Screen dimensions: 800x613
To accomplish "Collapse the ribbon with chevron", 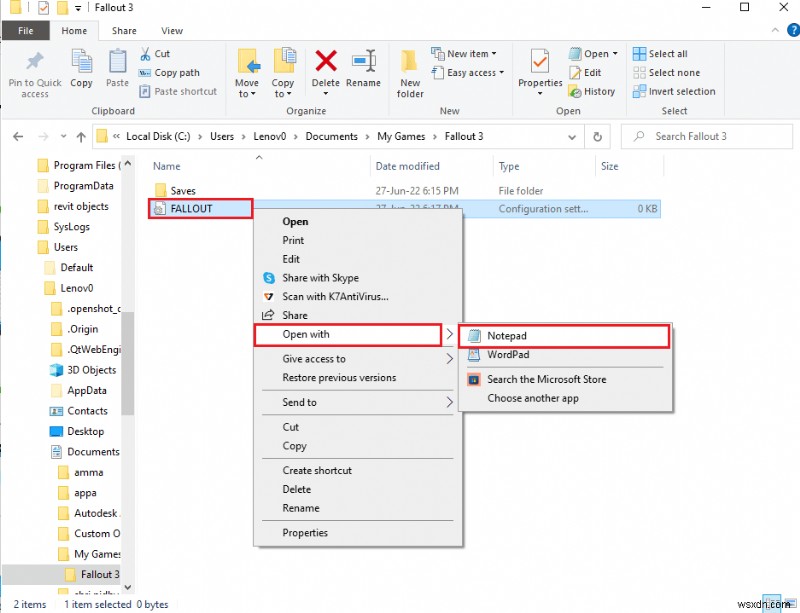I will pos(775,30).
